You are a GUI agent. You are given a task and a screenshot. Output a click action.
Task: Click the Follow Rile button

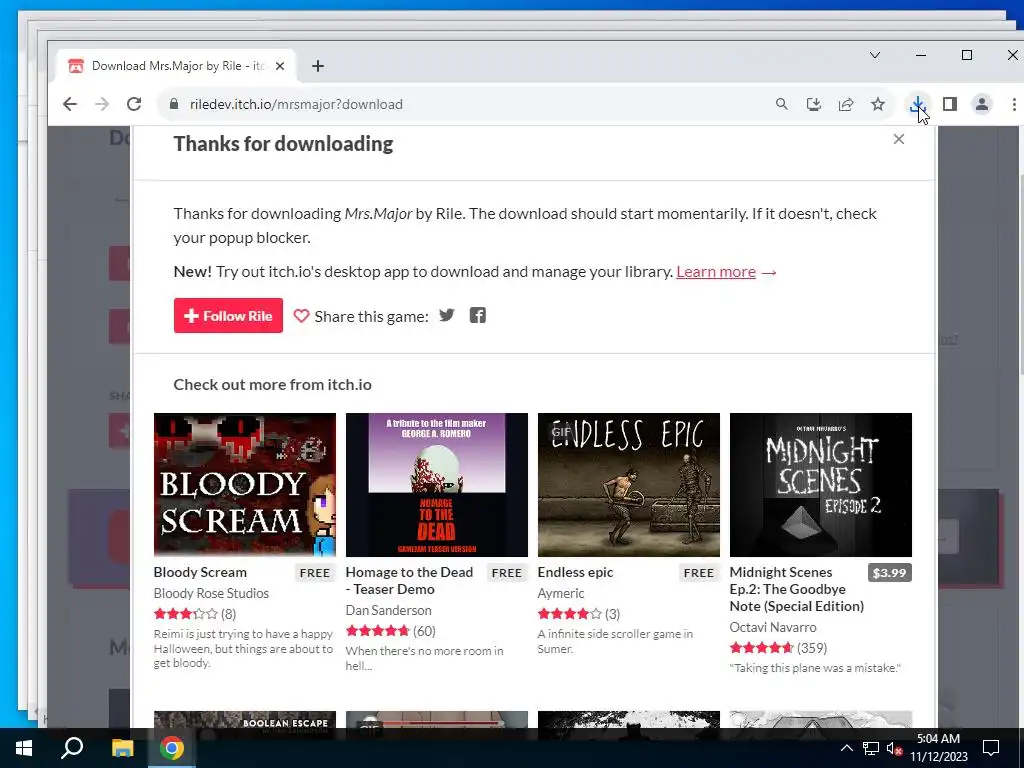(x=228, y=315)
